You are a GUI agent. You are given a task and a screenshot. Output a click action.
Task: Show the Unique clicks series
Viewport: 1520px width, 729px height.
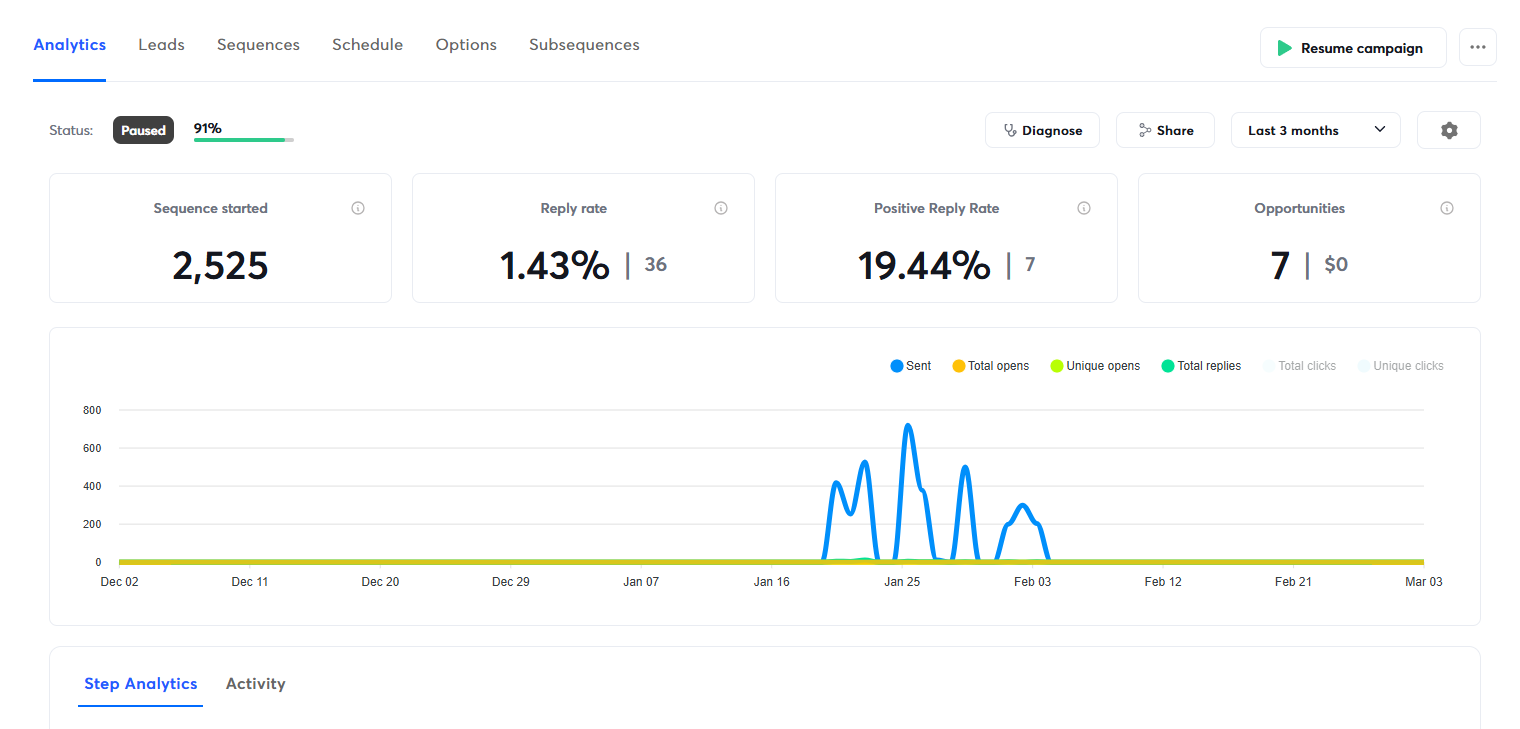click(1400, 366)
